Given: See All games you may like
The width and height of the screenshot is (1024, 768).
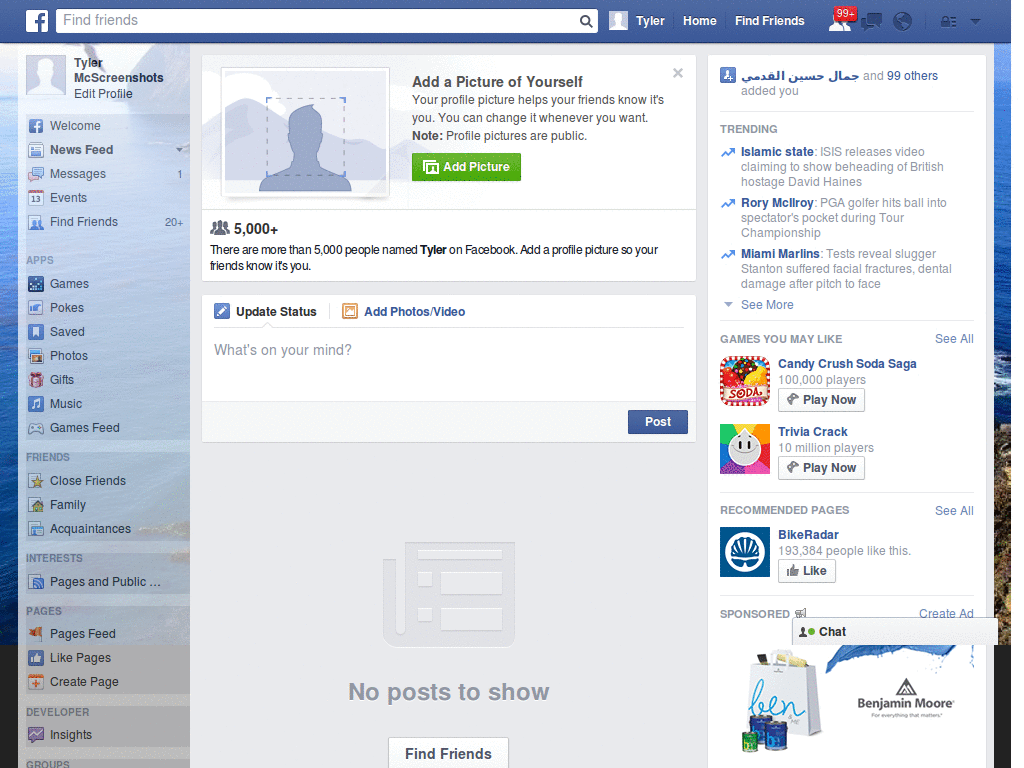Looking at the screenshot, I should coord(953,339).
